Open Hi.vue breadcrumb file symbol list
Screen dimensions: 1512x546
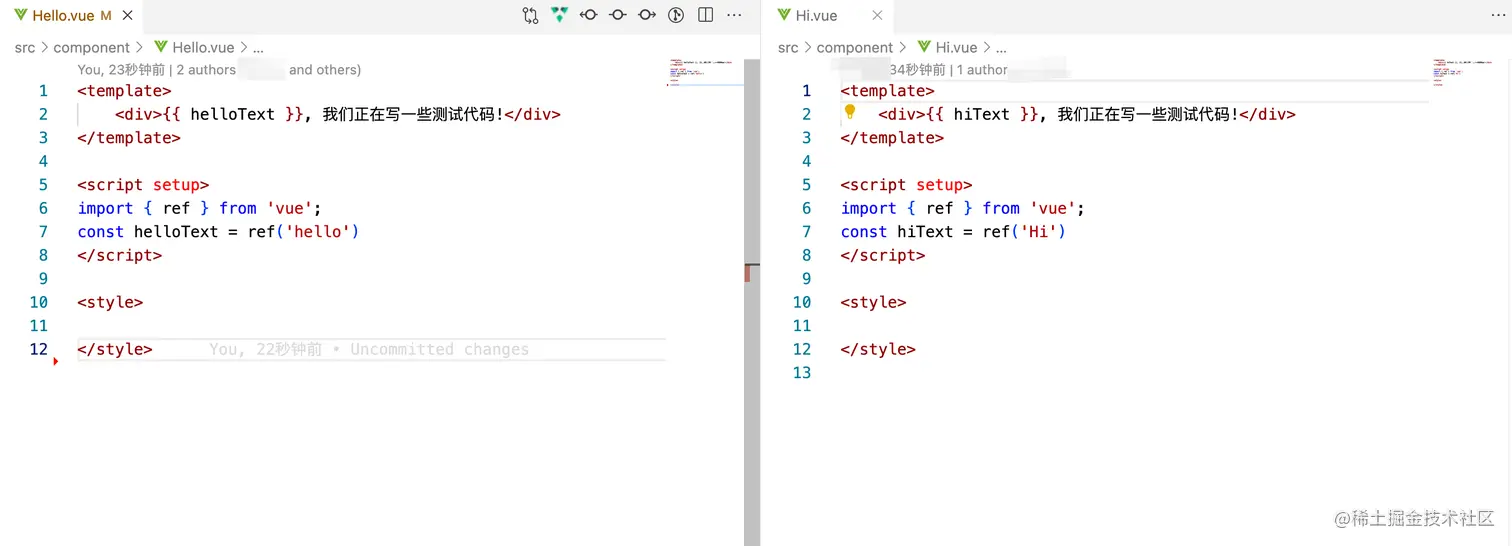956,47
